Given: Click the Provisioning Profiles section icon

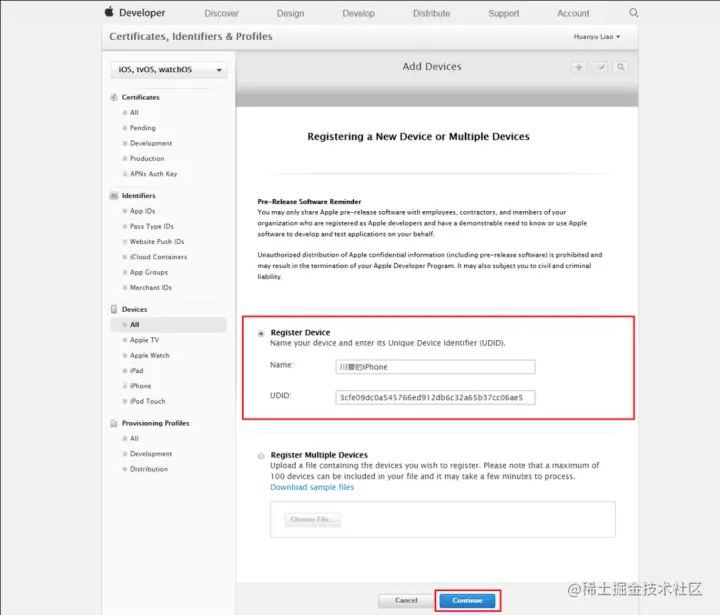Looking at the screenshot, I should [114, 423].
